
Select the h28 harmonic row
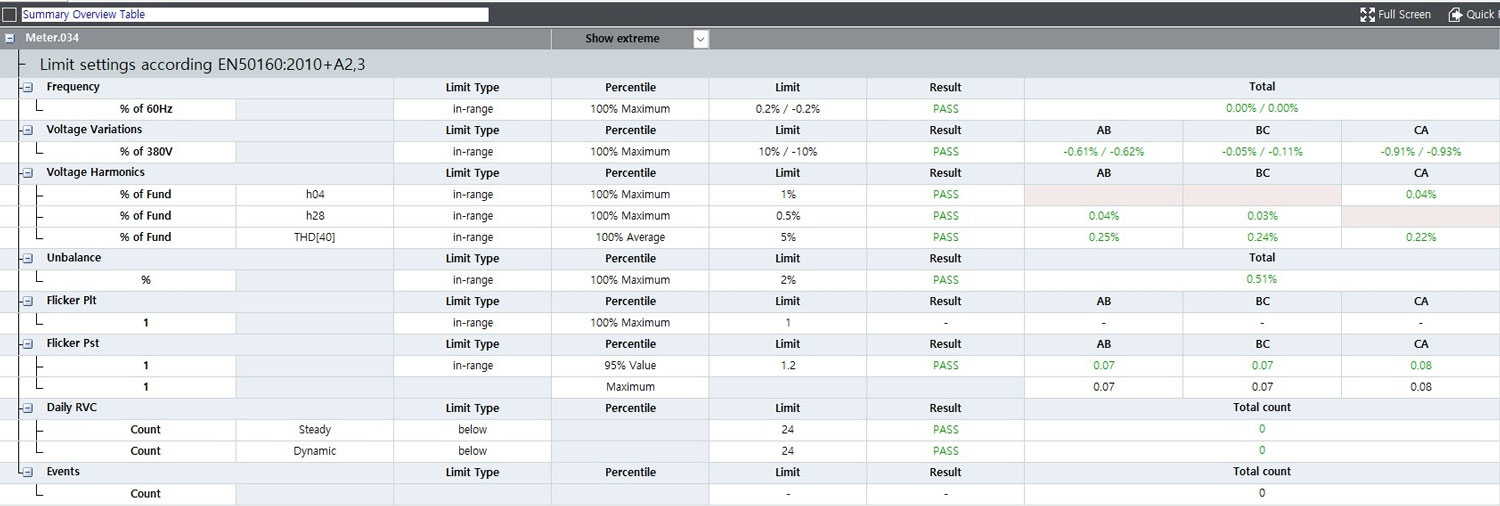click(x=315, y=216)
